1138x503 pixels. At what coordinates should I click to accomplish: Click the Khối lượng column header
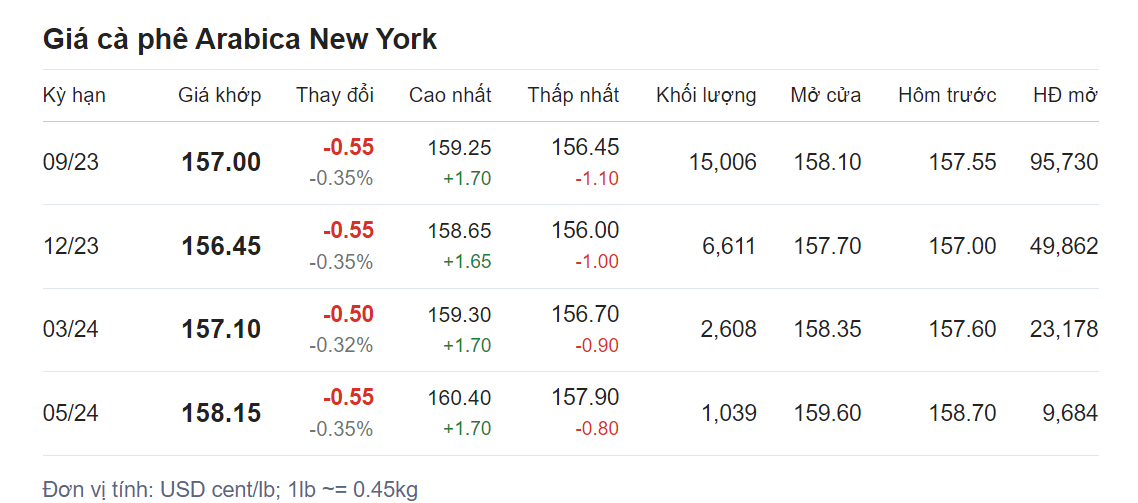706,96
